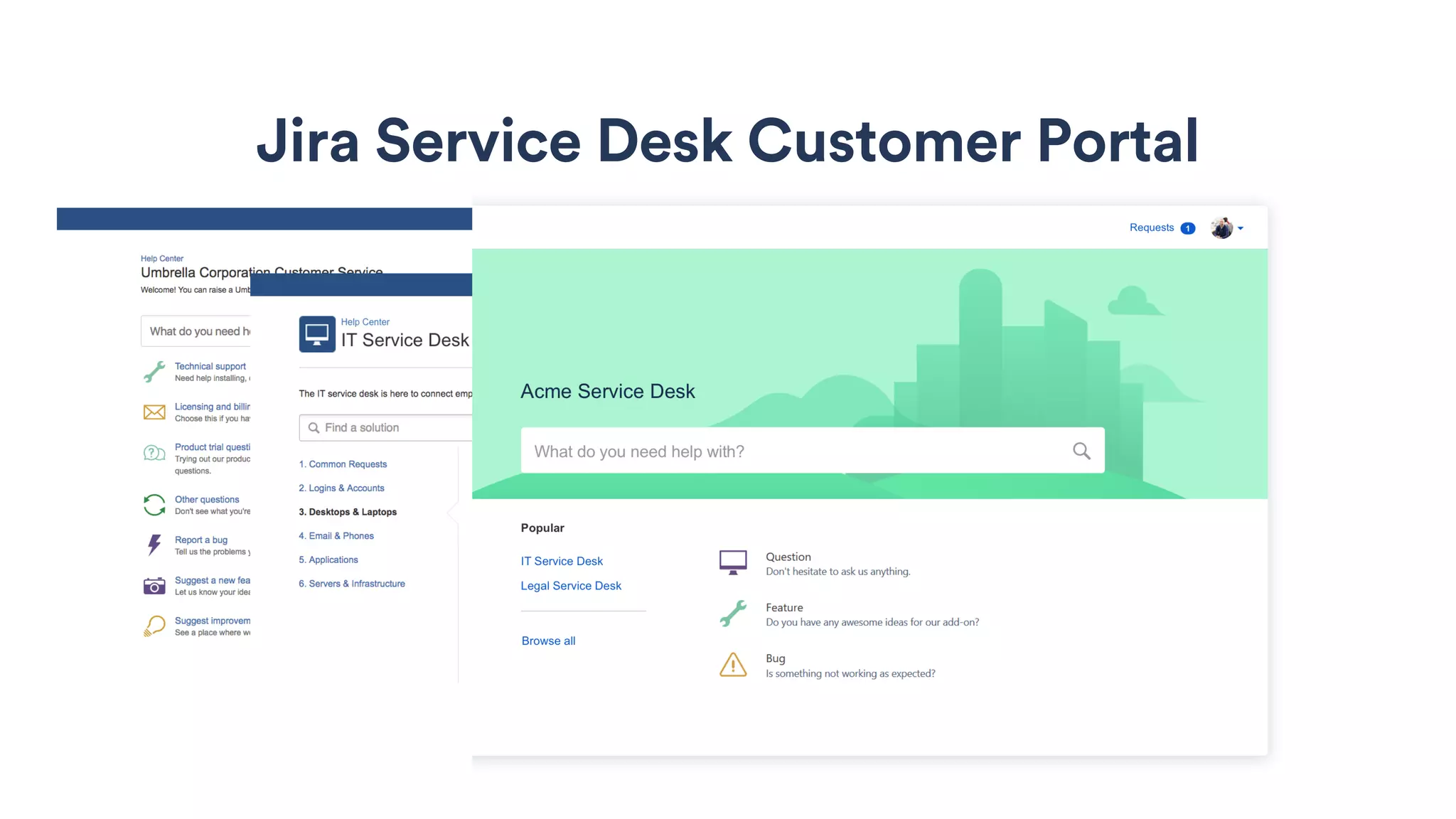Open Product trial questions request
This screenshot has width=1456, height=819.
(213, 447)
